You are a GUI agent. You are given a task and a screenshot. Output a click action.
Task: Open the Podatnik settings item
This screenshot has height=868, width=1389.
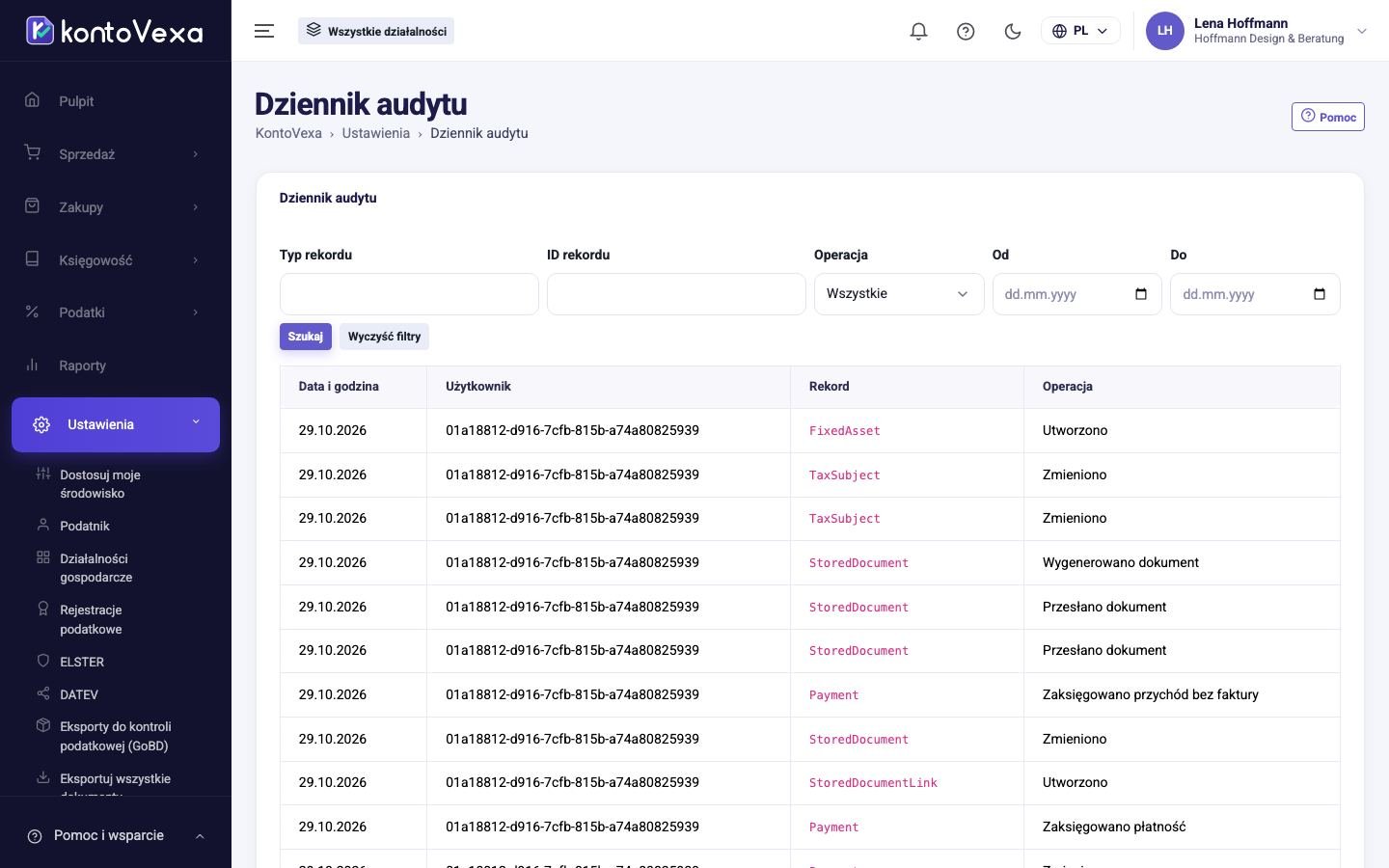click(x=85, y=526)
